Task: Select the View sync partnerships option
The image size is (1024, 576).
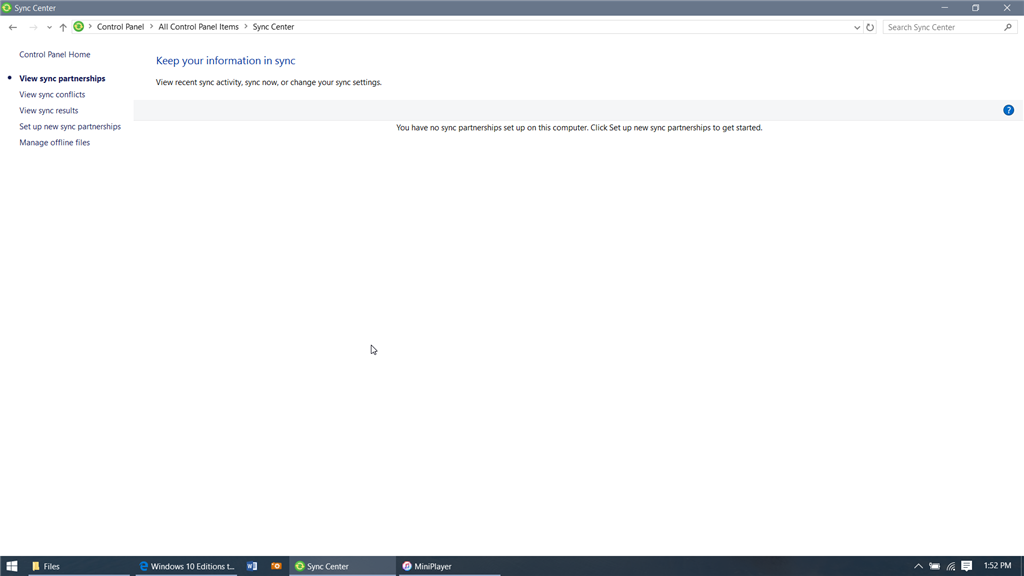Action: click(x=62, y=77)
